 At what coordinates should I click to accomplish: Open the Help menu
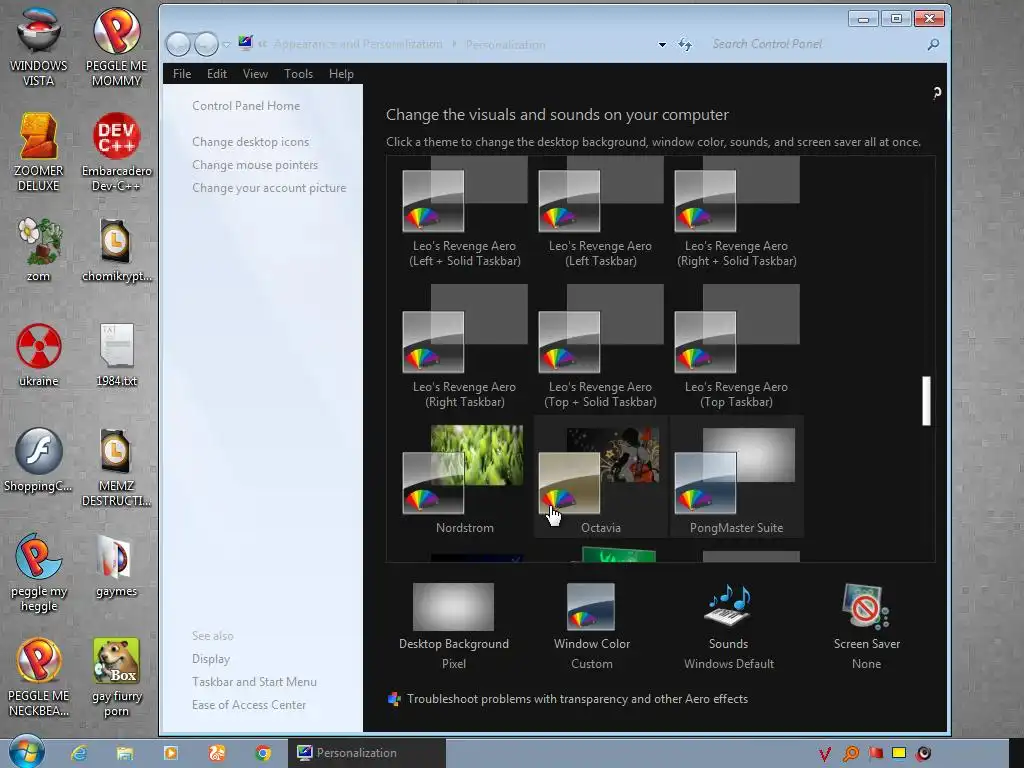click(x=341, y=74)
